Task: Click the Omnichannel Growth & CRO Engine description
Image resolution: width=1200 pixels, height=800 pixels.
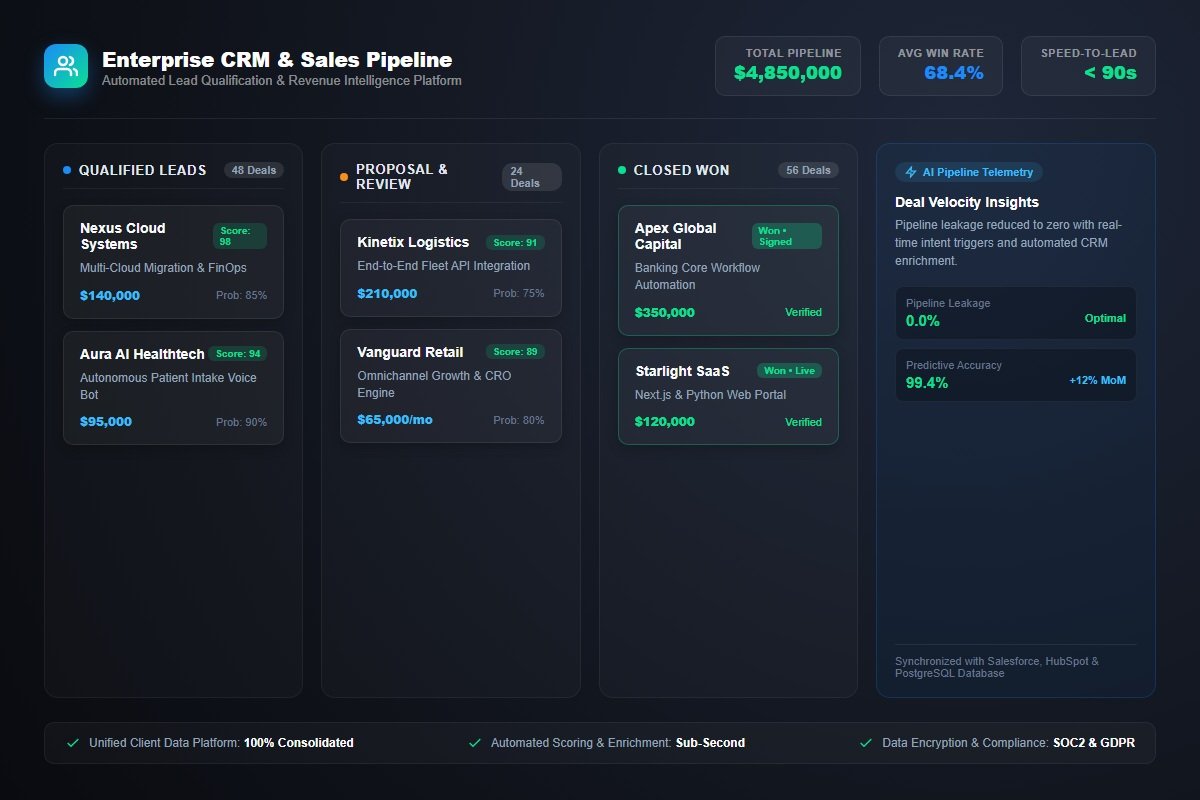Action: tap(434, 384)
